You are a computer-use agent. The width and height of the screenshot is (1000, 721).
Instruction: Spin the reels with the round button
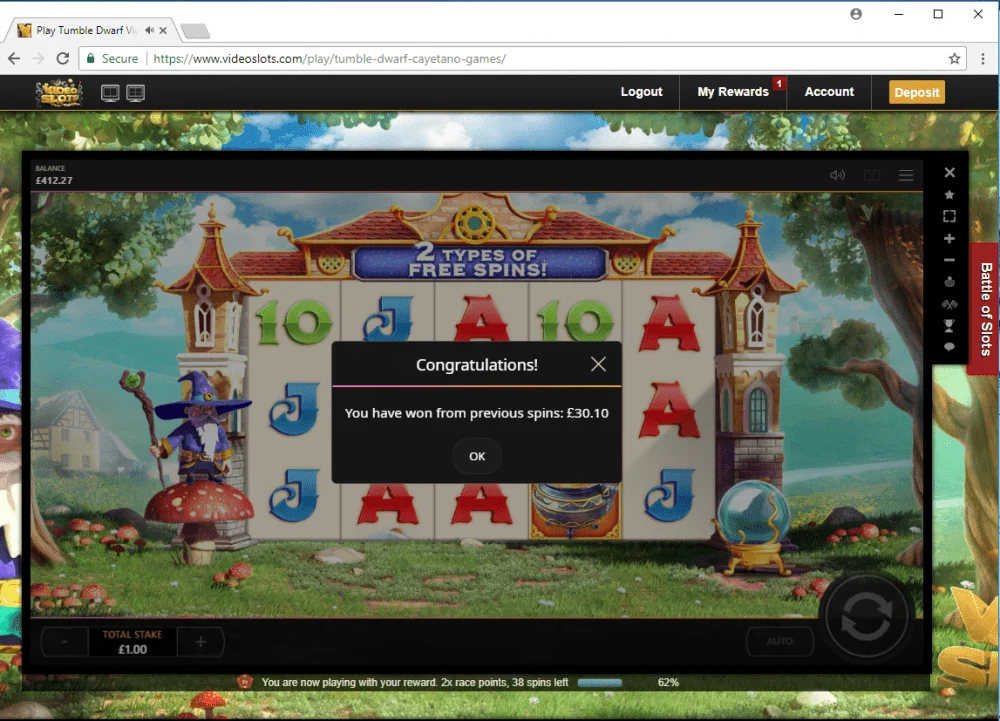pyautogui.click(x=866, y=616)
